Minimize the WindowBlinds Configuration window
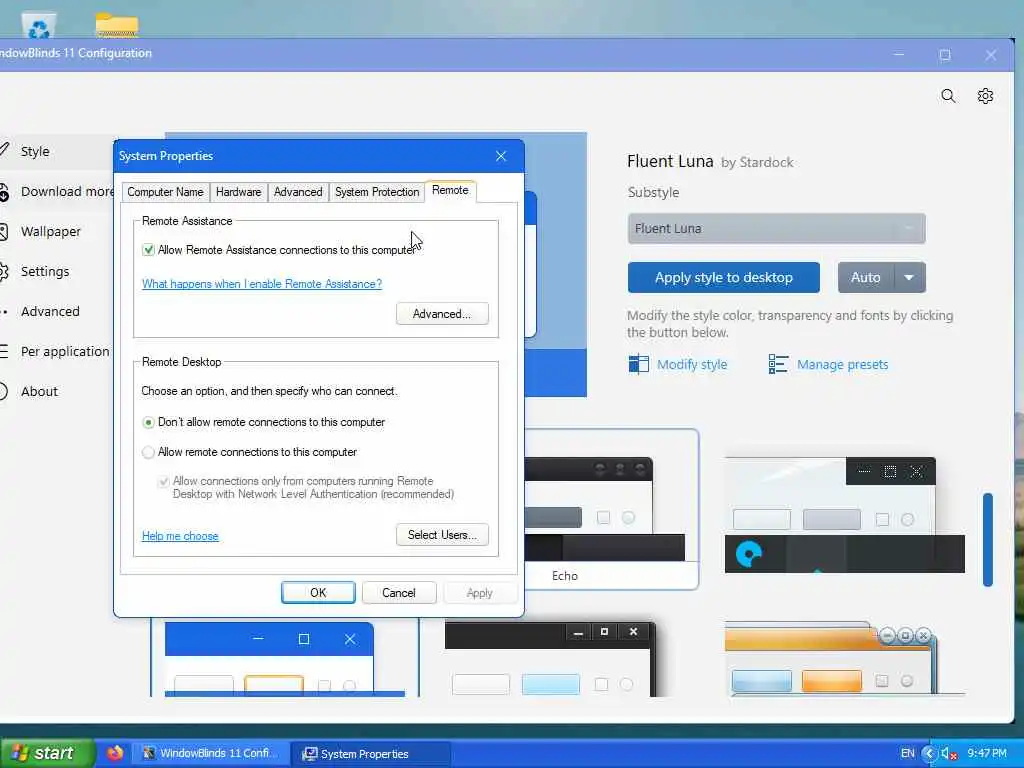The width and height of the screenshot is (1024, 768). coord(899,56)
